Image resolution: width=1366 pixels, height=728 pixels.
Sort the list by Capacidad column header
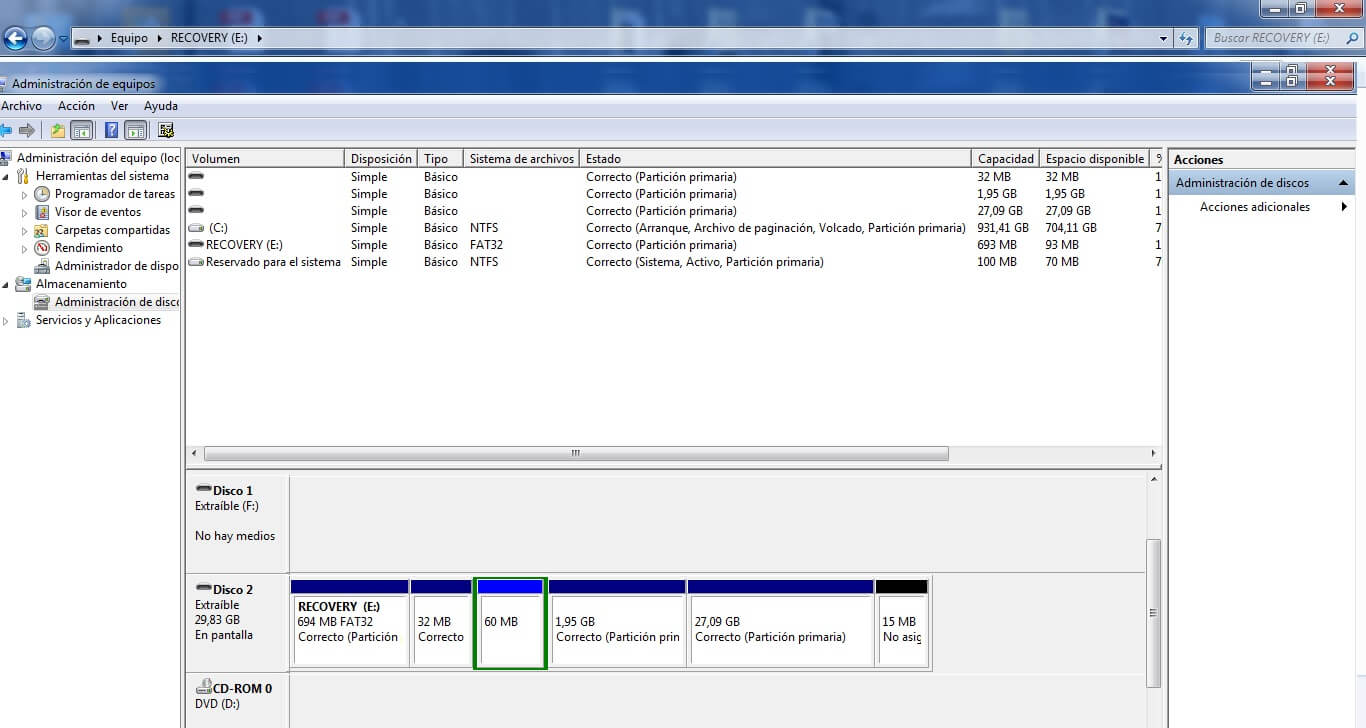pyautogui.click(x=1005, y=159)
